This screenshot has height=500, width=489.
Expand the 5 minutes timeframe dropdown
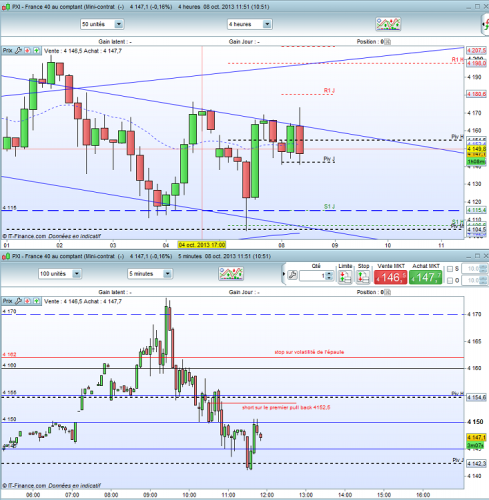coord(167,274)
